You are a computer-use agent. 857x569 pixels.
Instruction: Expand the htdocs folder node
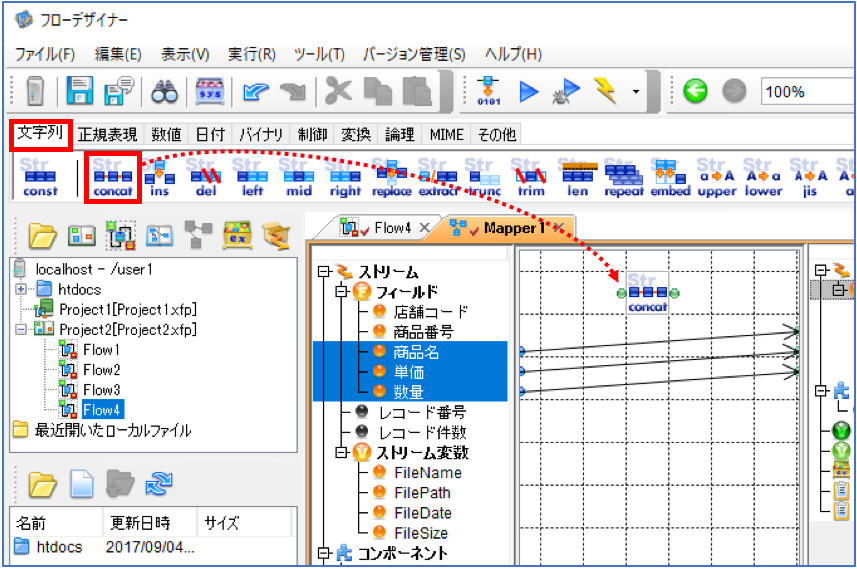[21, 289]
